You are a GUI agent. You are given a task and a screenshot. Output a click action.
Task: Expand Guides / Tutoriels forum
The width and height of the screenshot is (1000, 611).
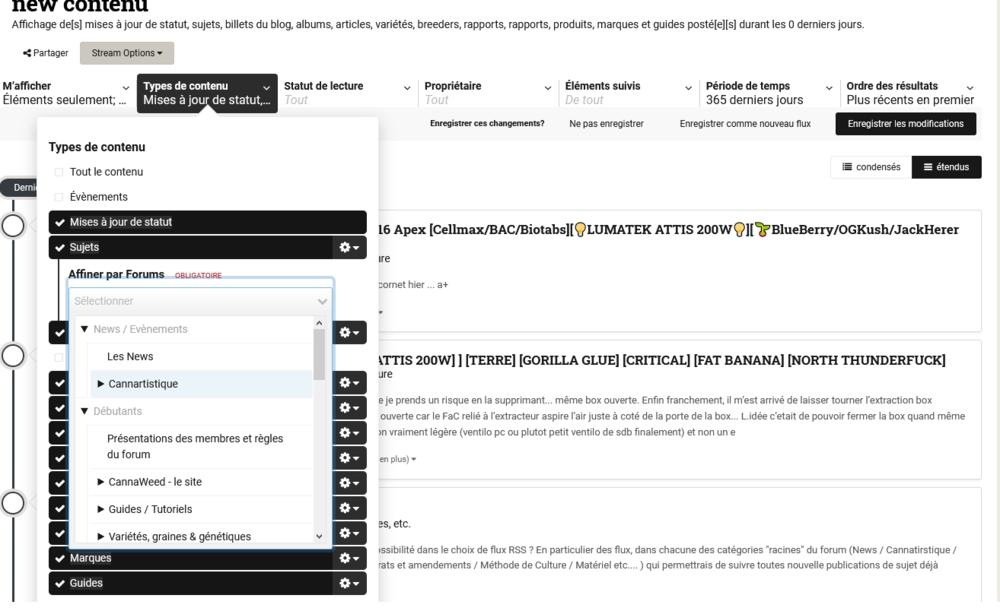101,510
